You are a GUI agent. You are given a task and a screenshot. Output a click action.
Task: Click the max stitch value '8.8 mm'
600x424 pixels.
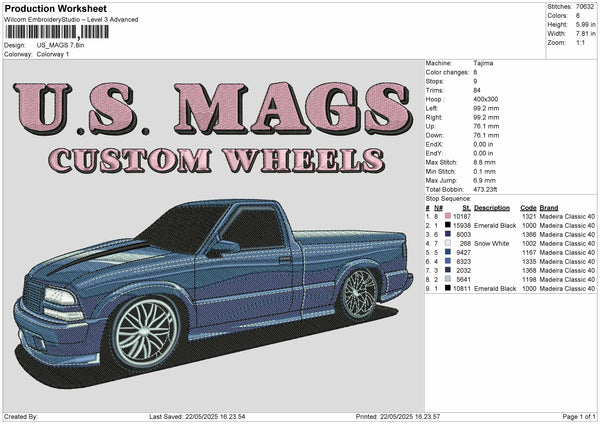pyautogui.click(x=484, y=162)
